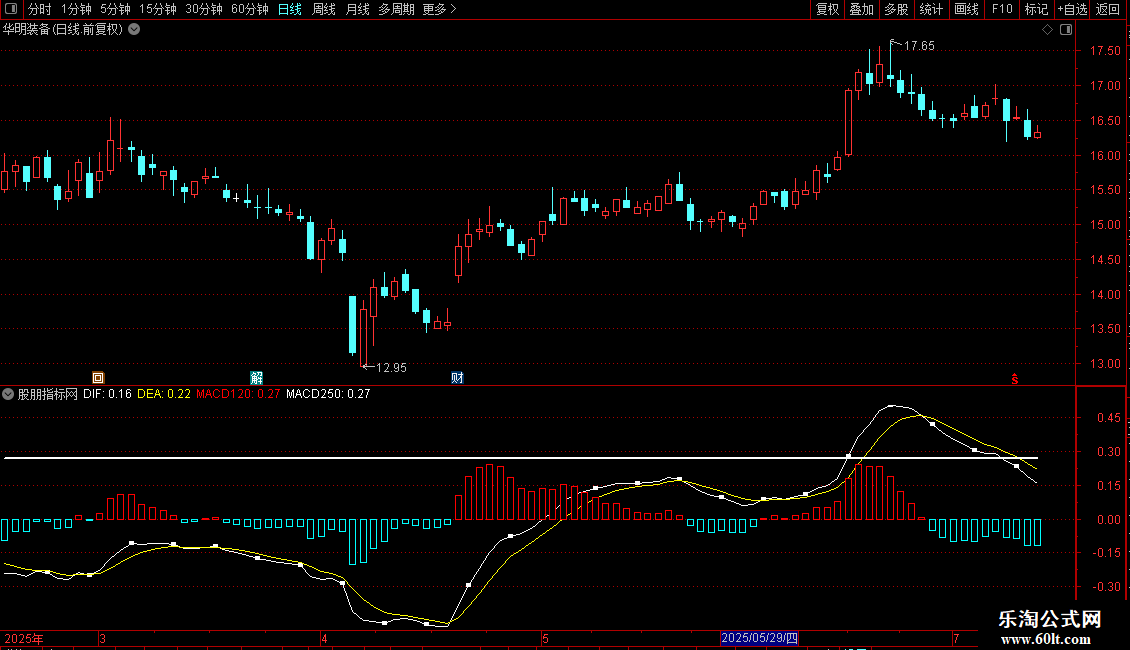The height and width of the screenshot is (650, 1130).
Task: Click the MACD120: 0.27 label
Action: tap(238, 394)
